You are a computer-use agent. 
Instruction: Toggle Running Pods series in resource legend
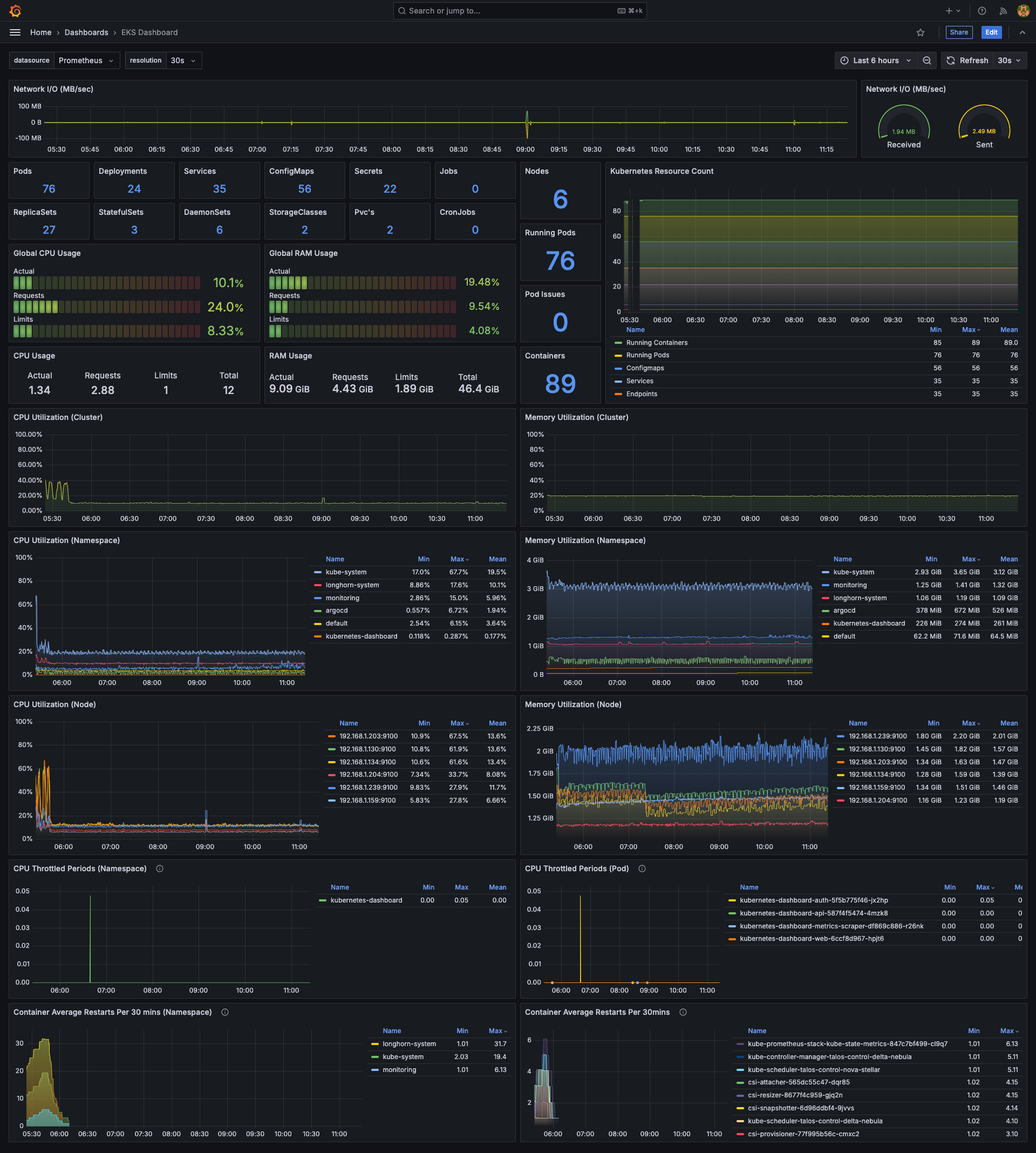(647, 355)
